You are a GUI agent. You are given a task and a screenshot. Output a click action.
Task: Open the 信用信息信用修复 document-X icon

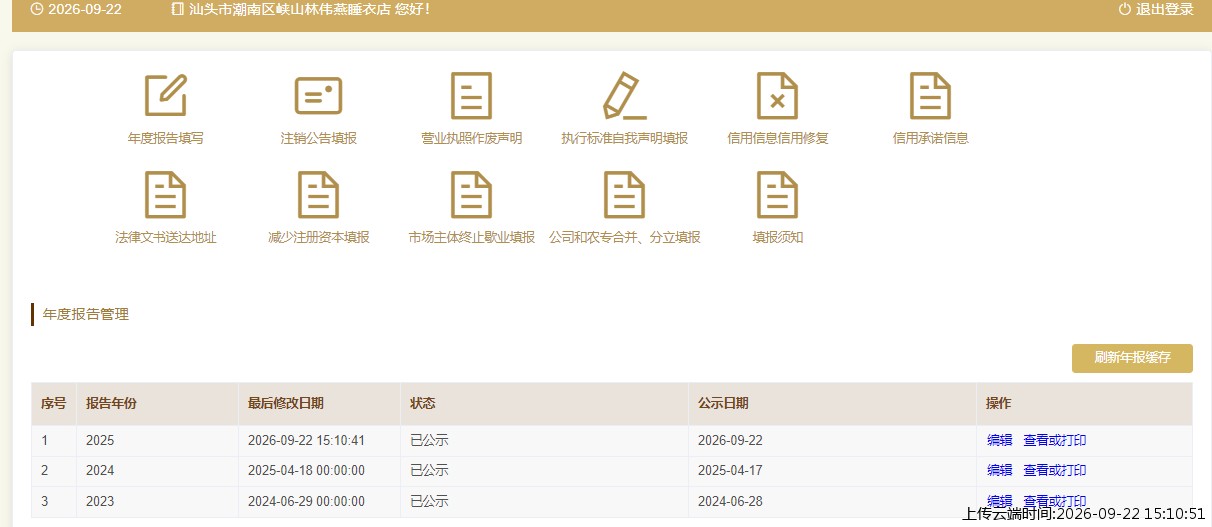(777, 96)
